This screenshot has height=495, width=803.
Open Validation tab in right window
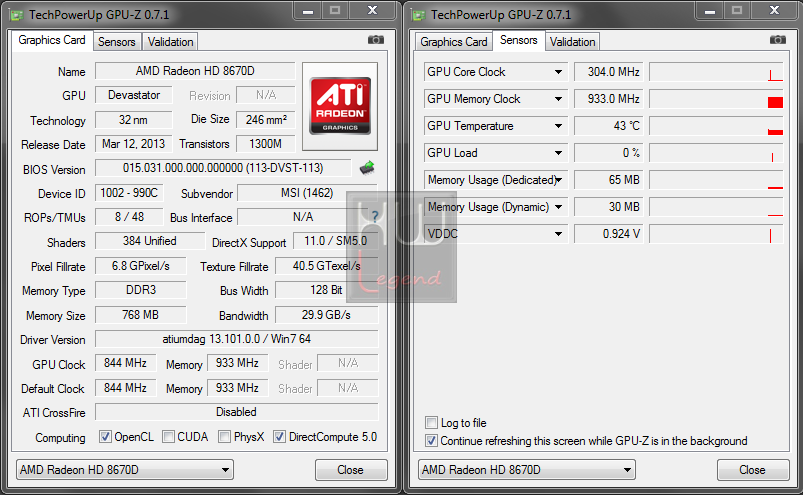click(x=572, y=41)
